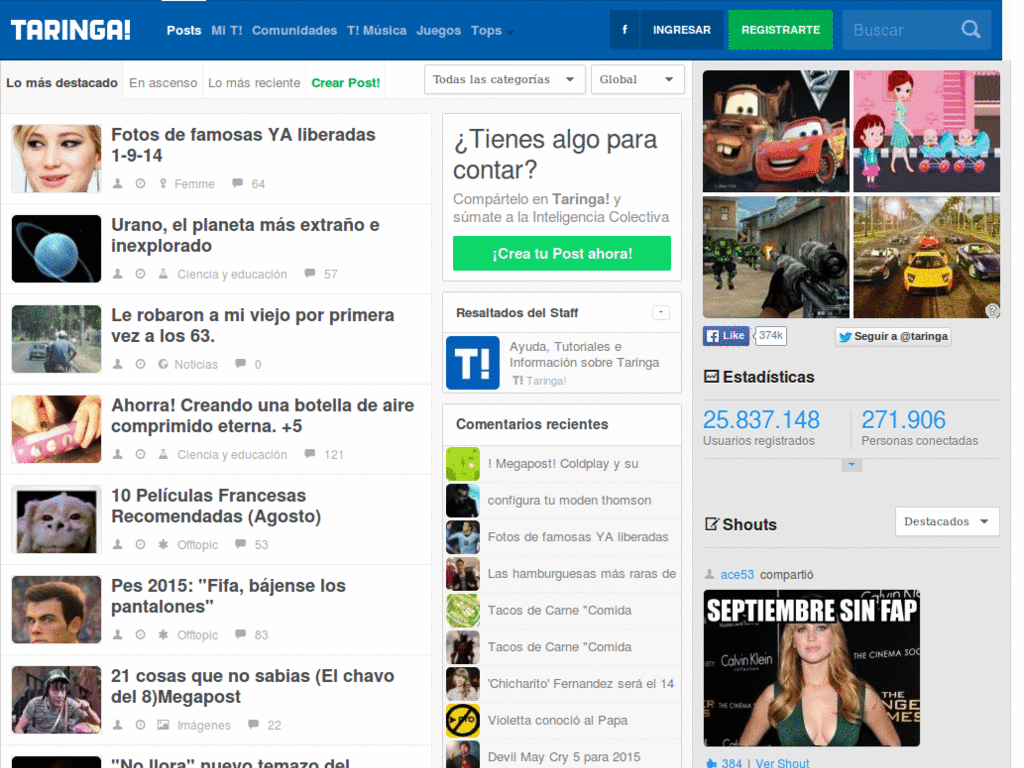Open SEPTIEMBRE SIN FAP shout image
The width and height of the screenshot is (1024, 768).
811,668
